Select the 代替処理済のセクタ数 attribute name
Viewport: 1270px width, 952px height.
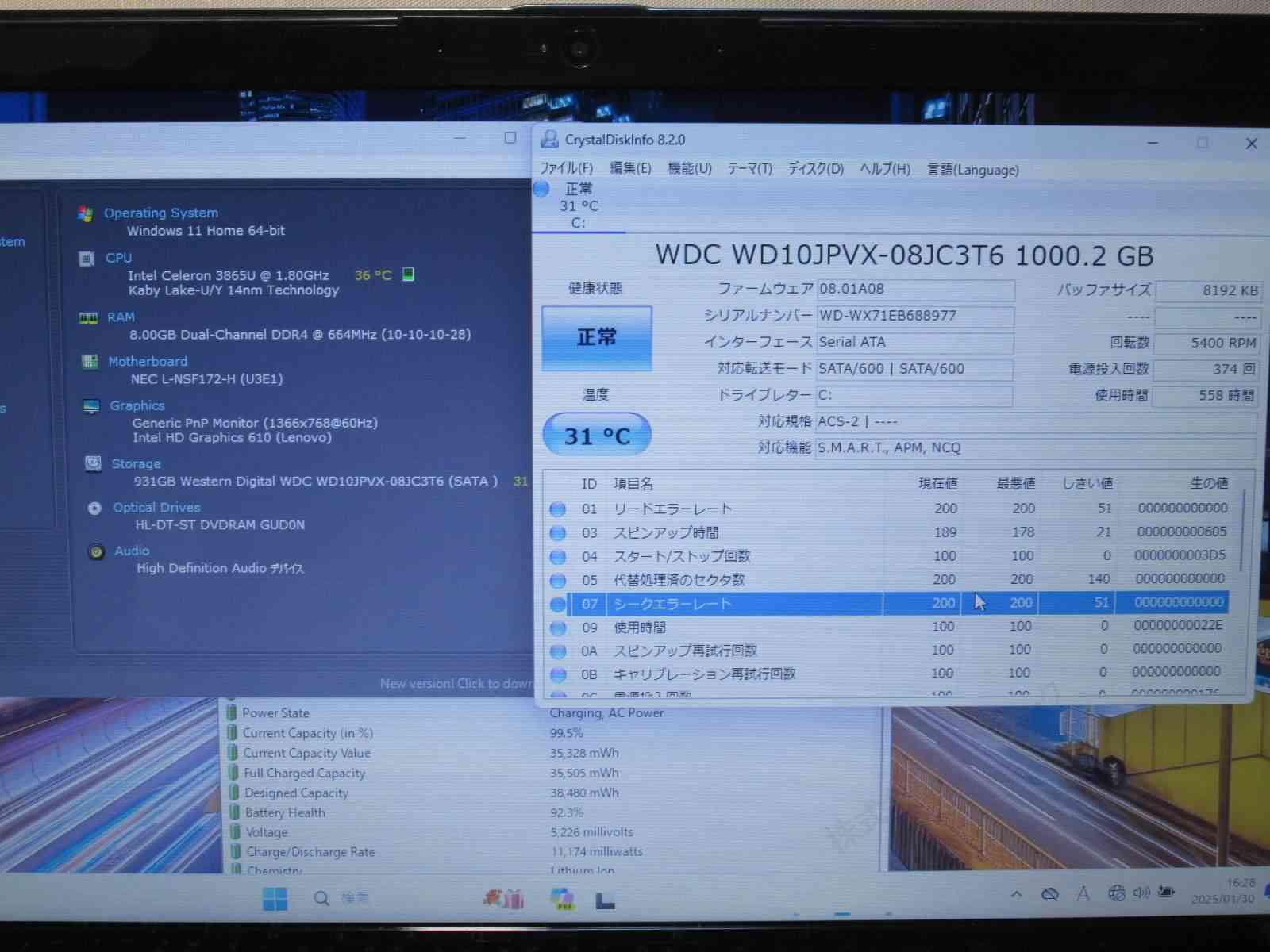679,581
